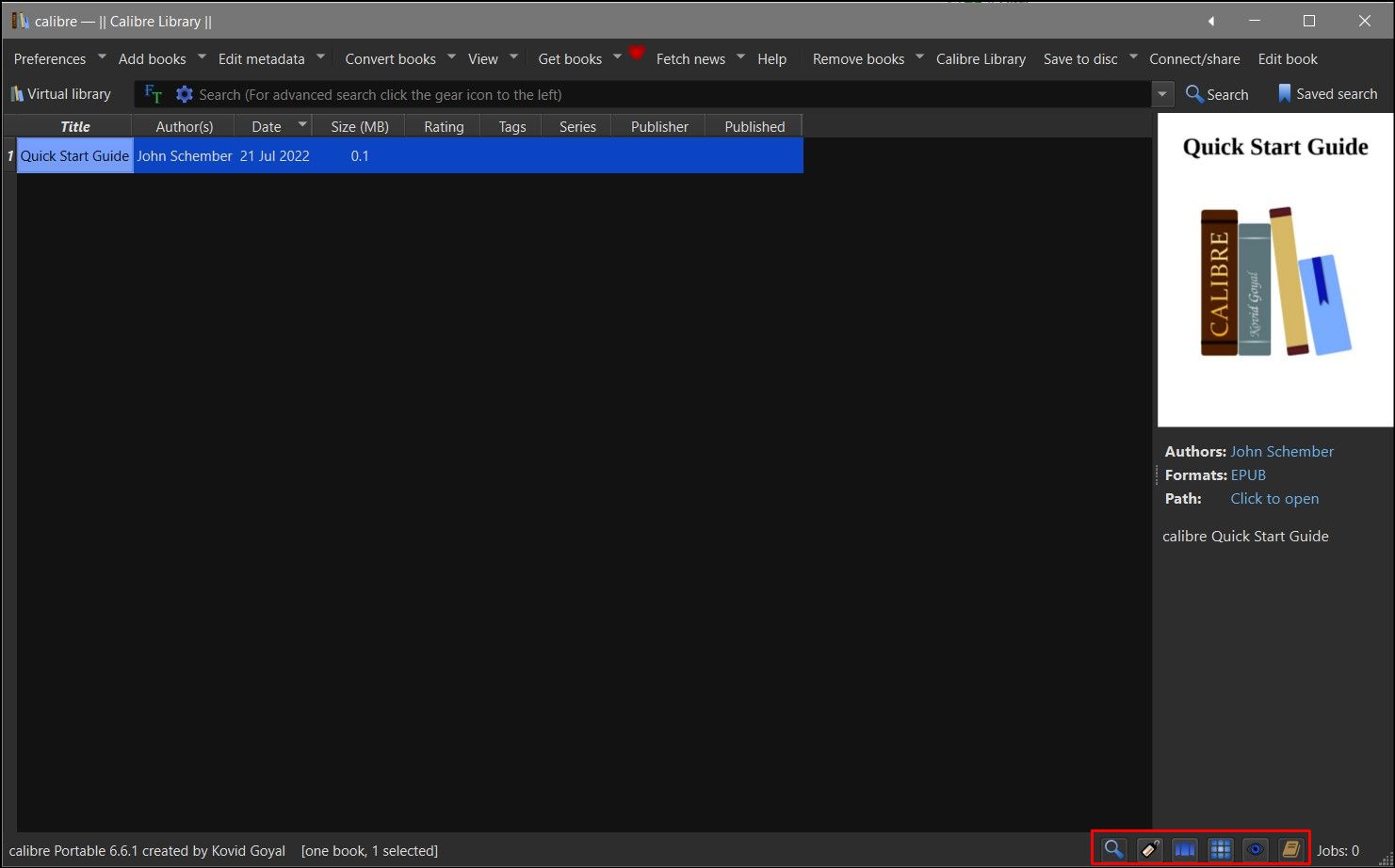Click the Jobs: 0 status indicator
Screen dimensions: 1395x868
click(1338, 850)
